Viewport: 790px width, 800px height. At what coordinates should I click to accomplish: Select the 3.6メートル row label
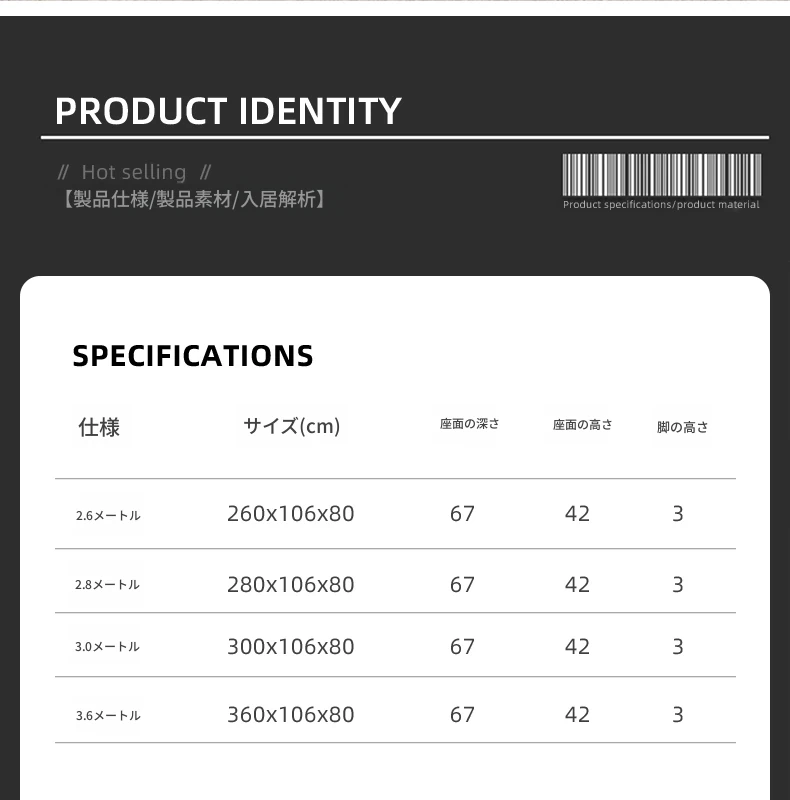click(x=108, y=716)
